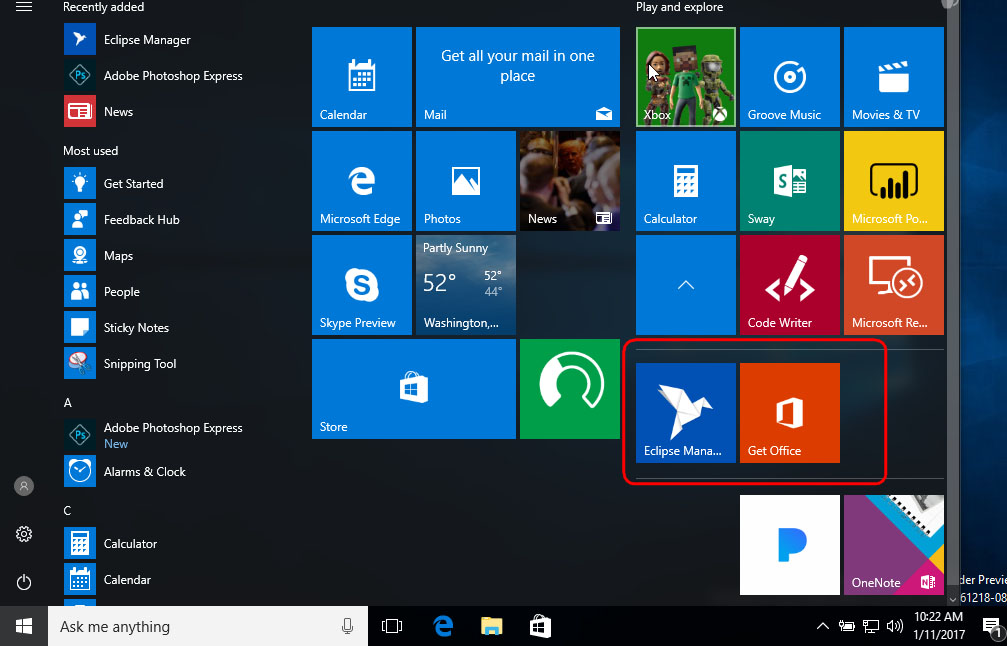Viewport: 1007px width, 646px height.
Task: Jump to letter A app index
Action: (x=67, y=403)
